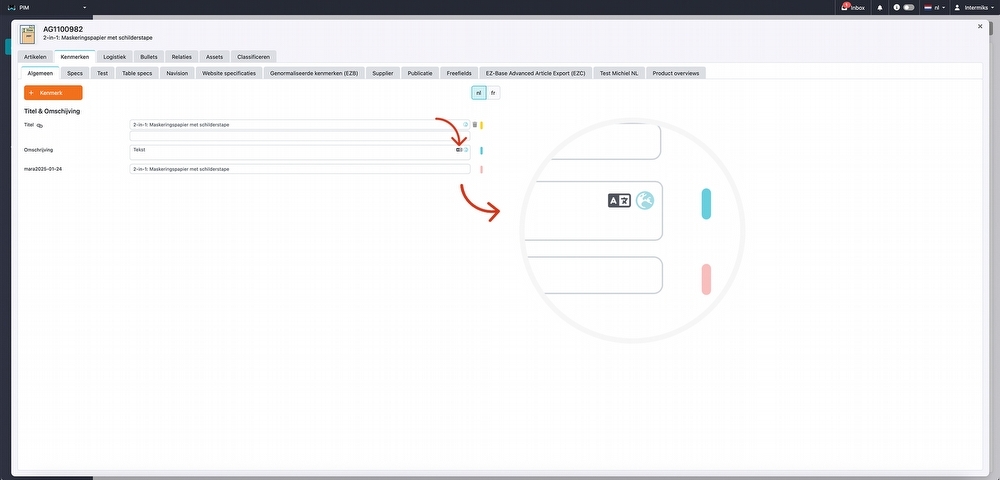
Task: Close the article dialog with X
Action: point(980,27)
